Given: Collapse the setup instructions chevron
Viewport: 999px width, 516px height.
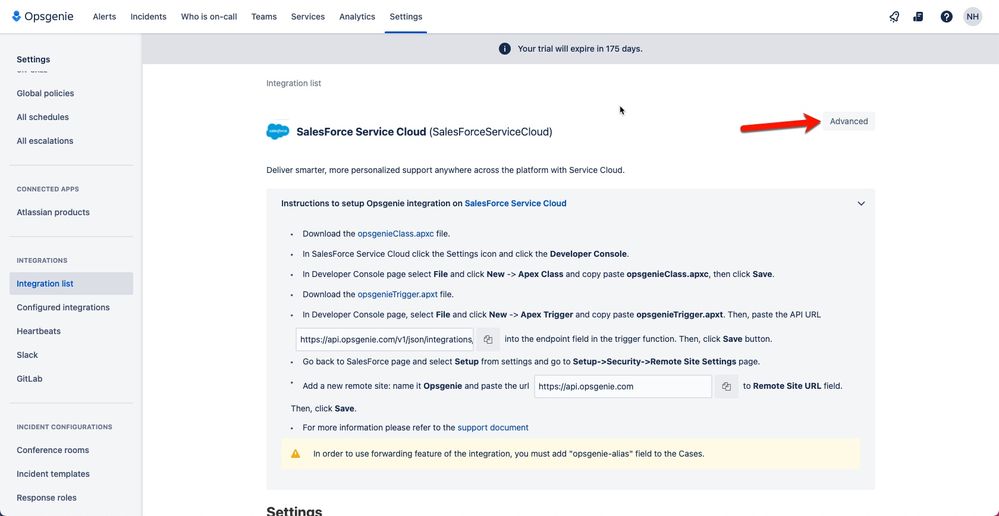Looking at the screenshot, I should [861, 203].
